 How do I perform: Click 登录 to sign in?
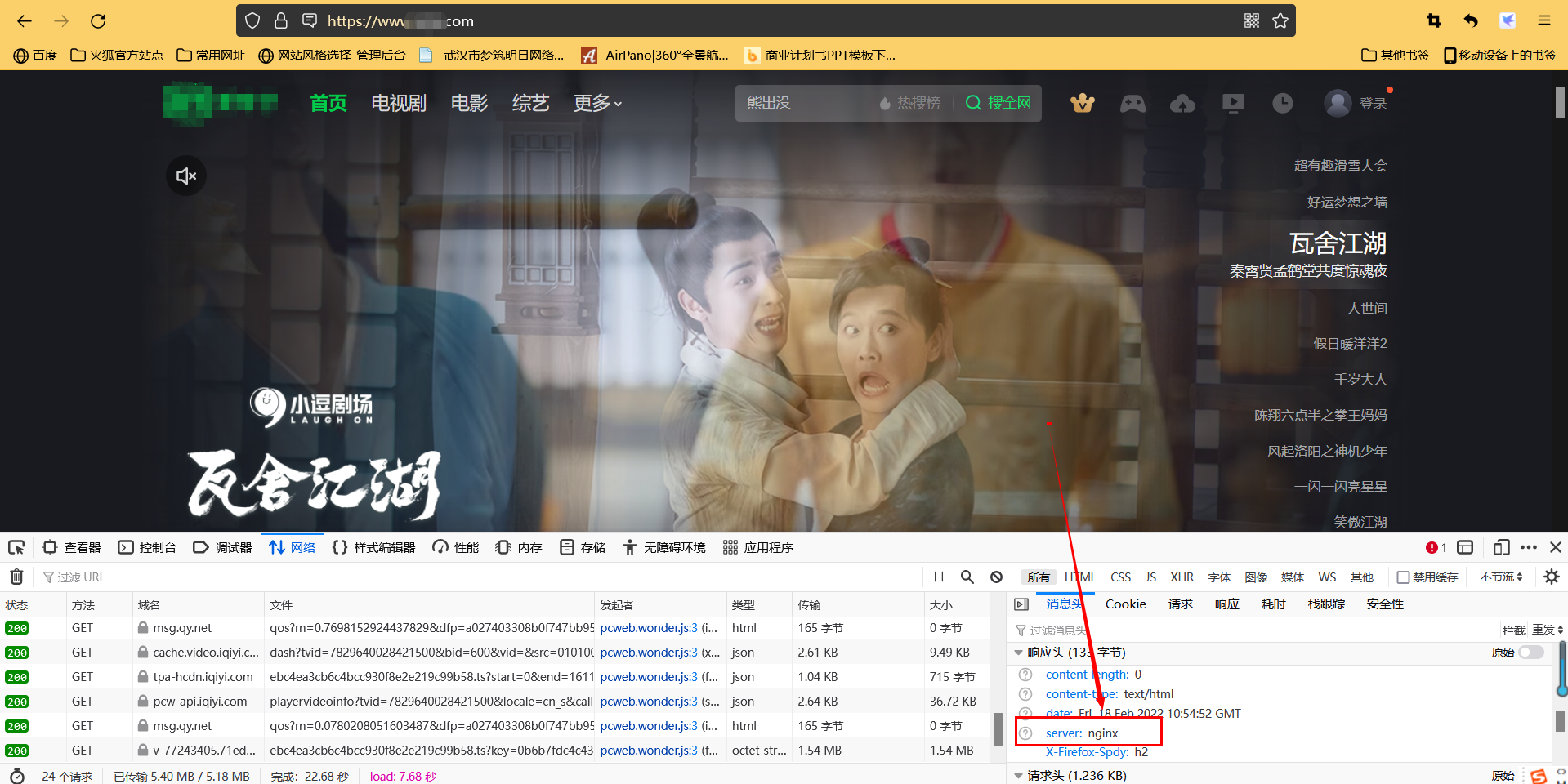[1373, 104]
